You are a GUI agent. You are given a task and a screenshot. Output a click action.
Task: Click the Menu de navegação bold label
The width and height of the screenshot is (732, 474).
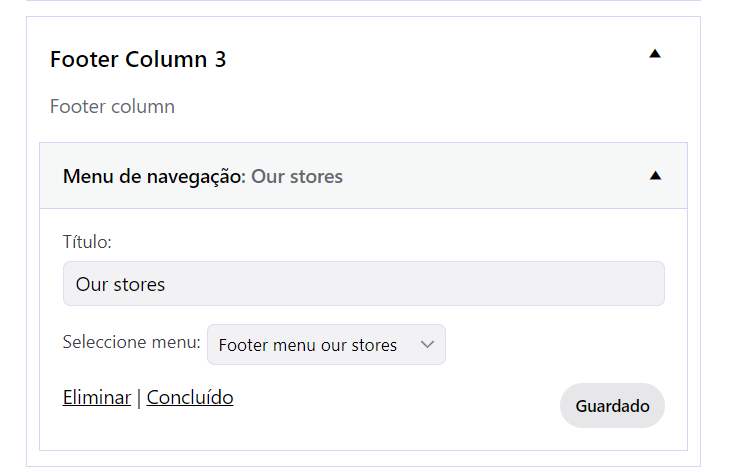pyautogui.click(x=154, y=177)
